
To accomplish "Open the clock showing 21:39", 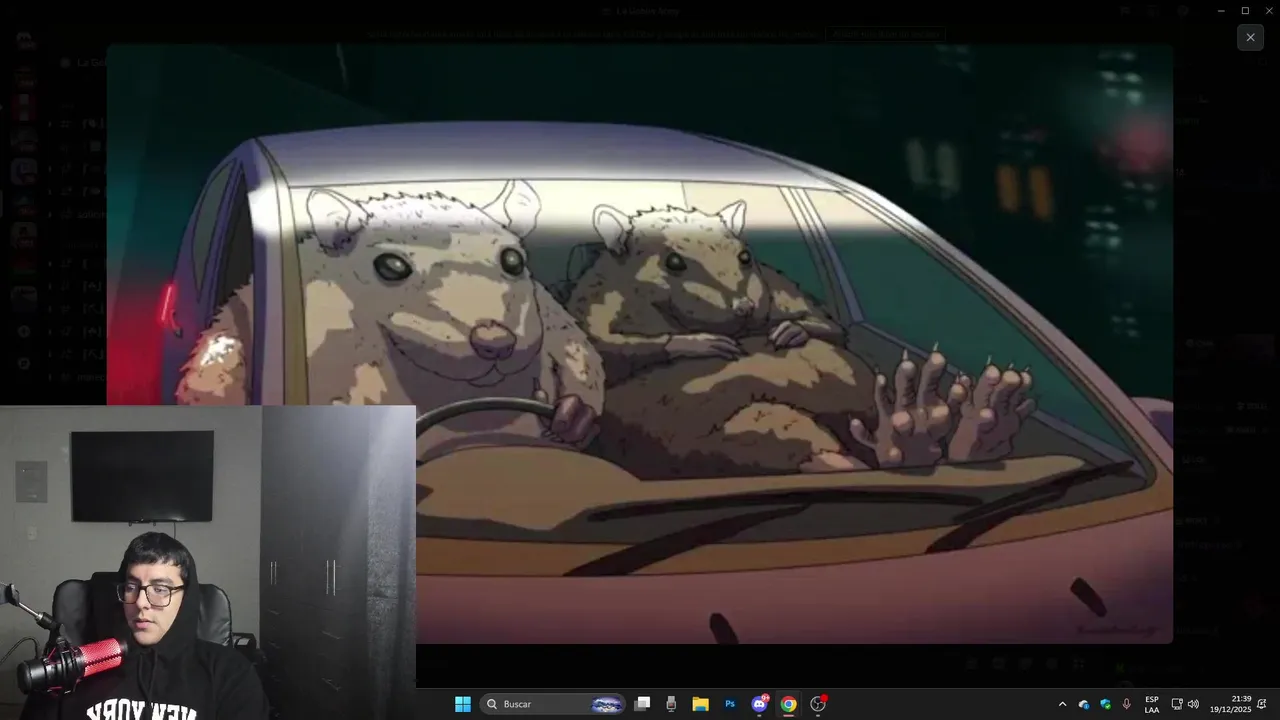I will (x=1230, y=704).
